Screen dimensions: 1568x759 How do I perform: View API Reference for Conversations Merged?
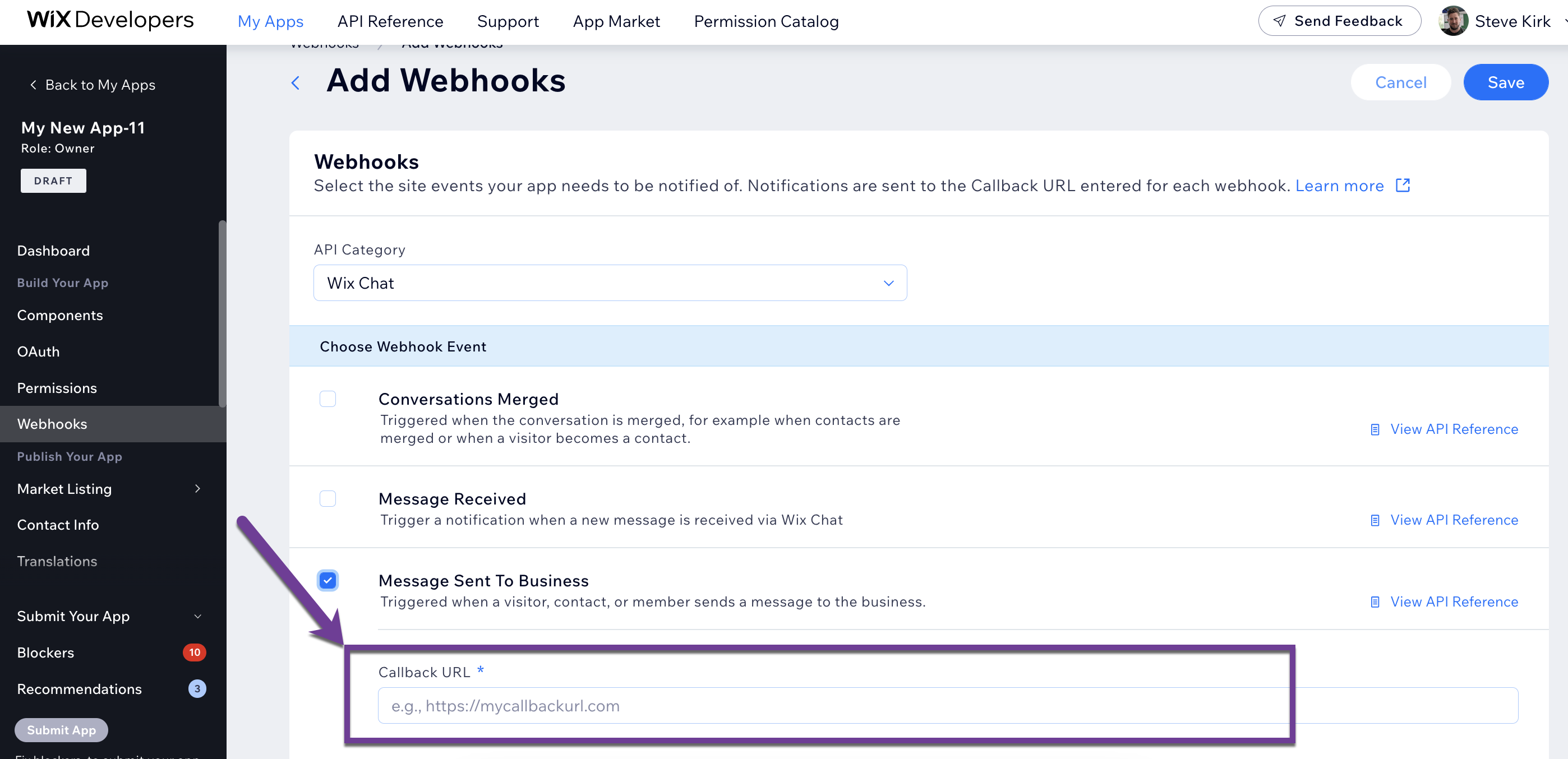coord(1454,430)
